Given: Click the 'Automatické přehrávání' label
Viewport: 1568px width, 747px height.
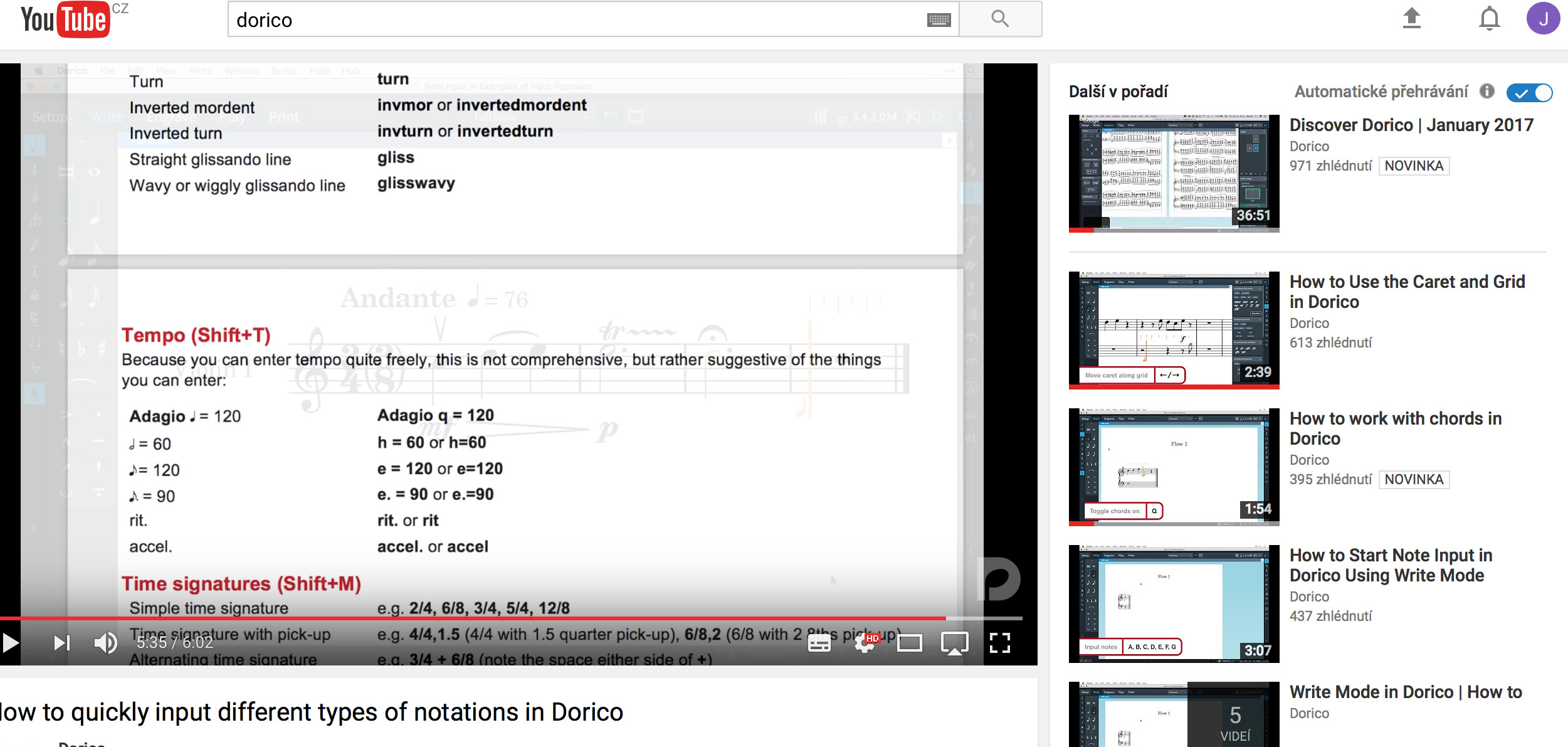Looking at the screenshot, I should [1381, 92].
